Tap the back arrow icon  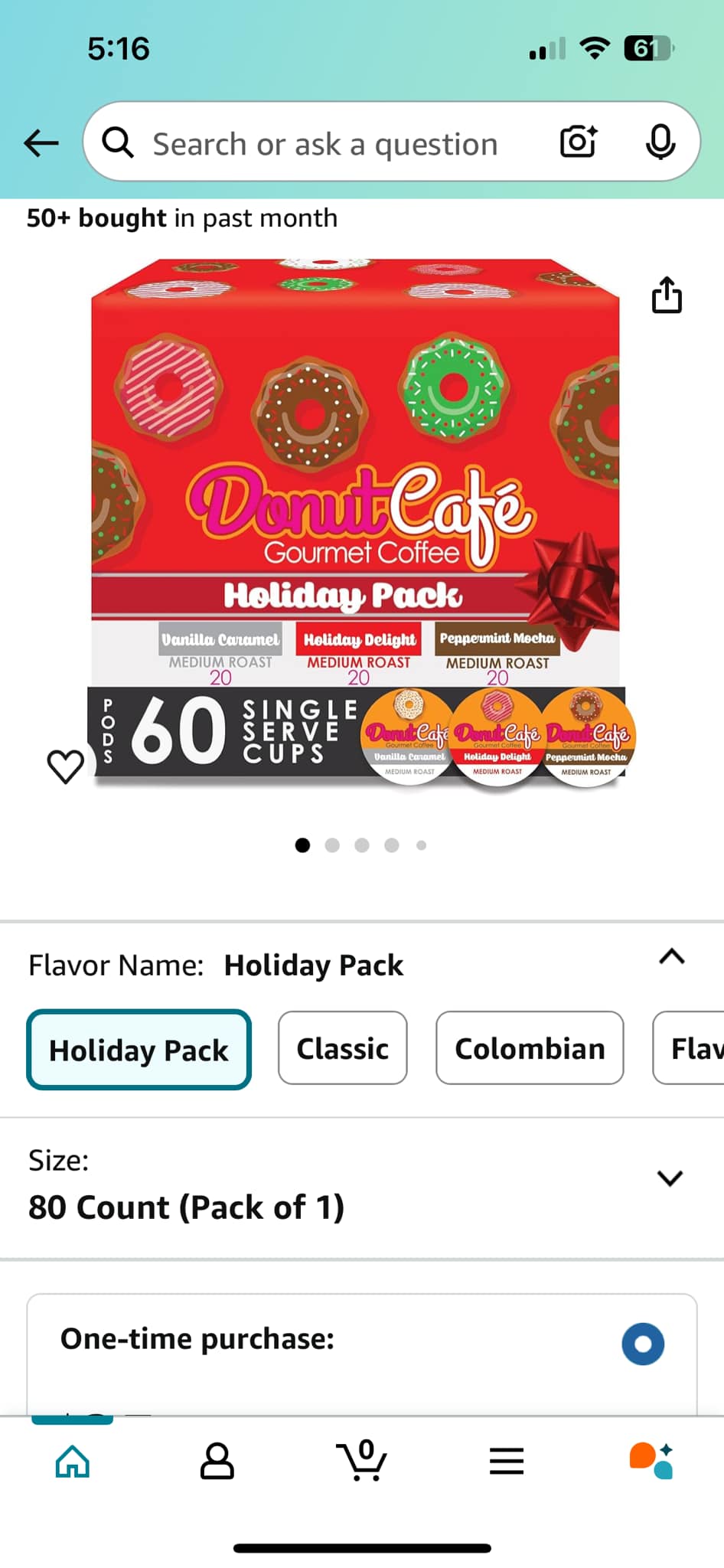tap(41, 142)
